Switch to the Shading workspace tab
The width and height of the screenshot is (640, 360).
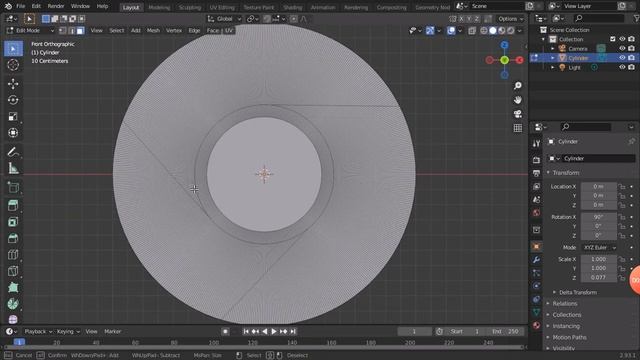(293, 7)
